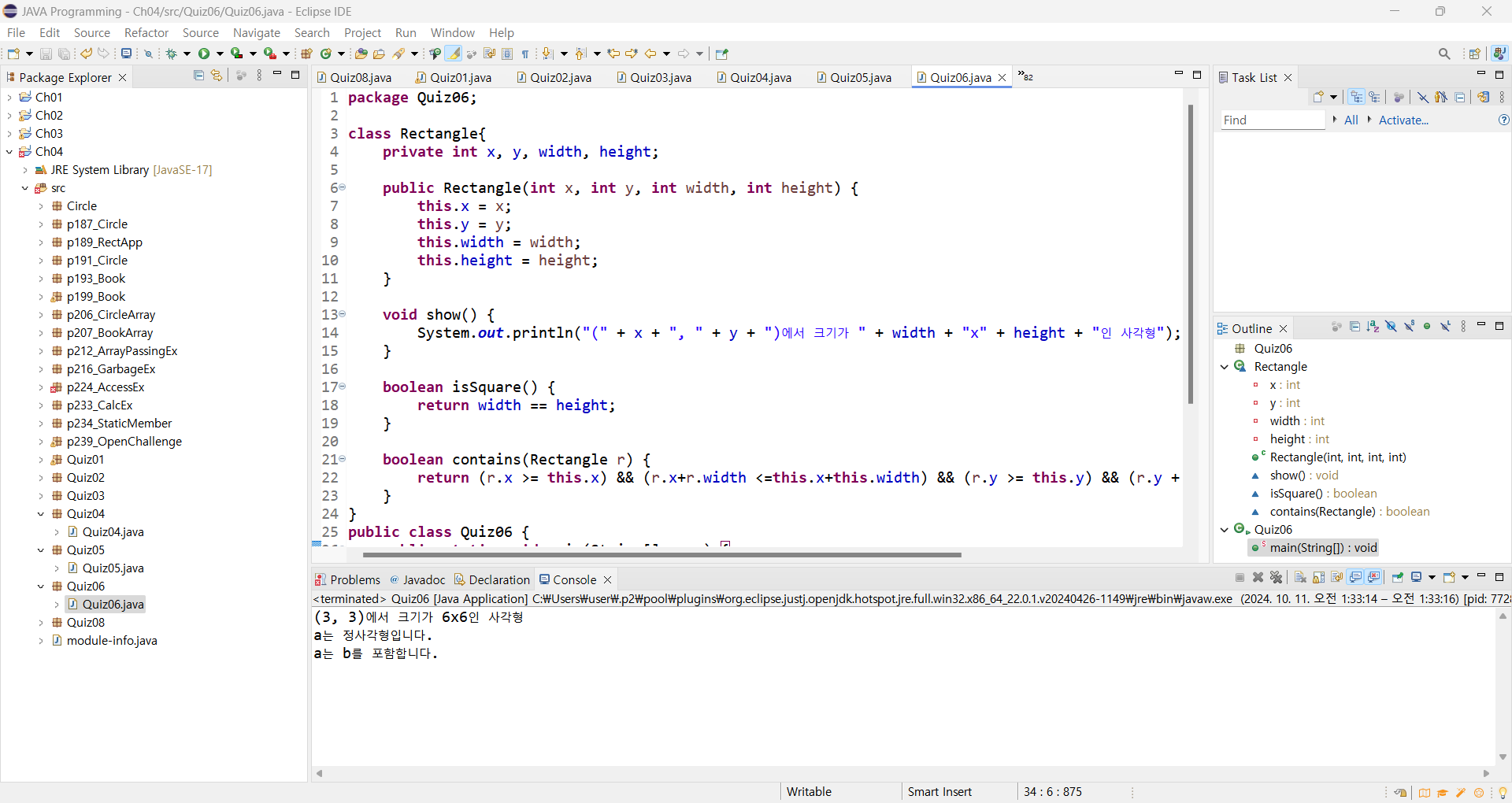Click the Last Edit Location icon
The width and height of the screenshot is (1512, 803).
(x=613, y=54)
